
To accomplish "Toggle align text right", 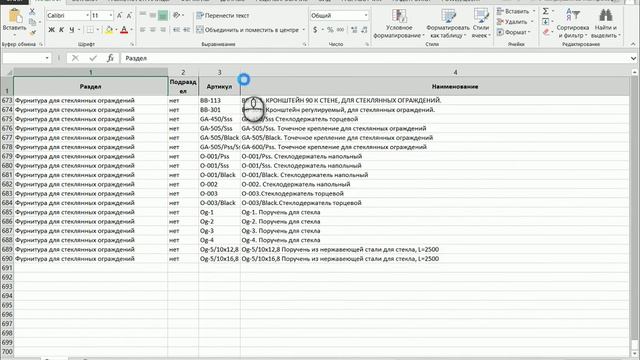I will pos(162,30).
